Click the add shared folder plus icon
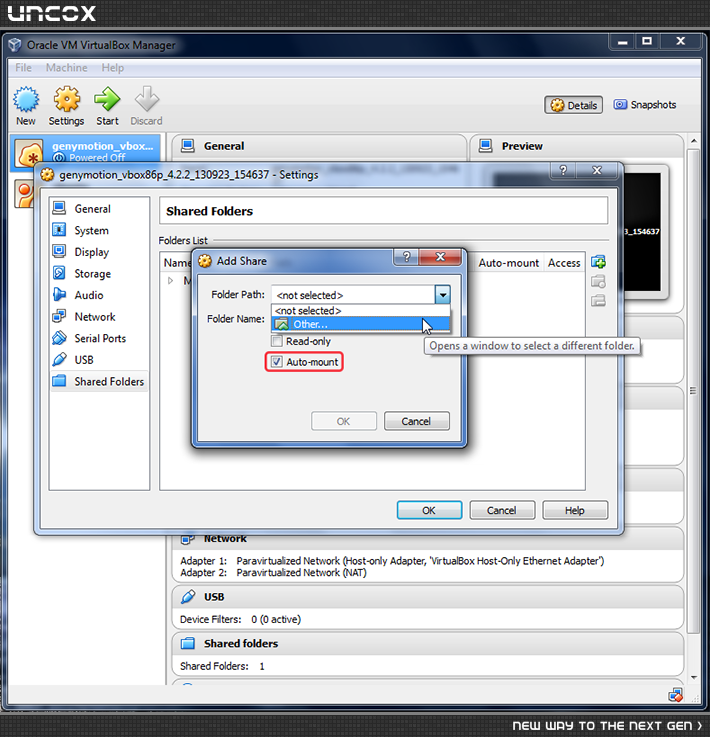This screenshot has height=737, width=710. pyautogui.click(x=598, y=262)
